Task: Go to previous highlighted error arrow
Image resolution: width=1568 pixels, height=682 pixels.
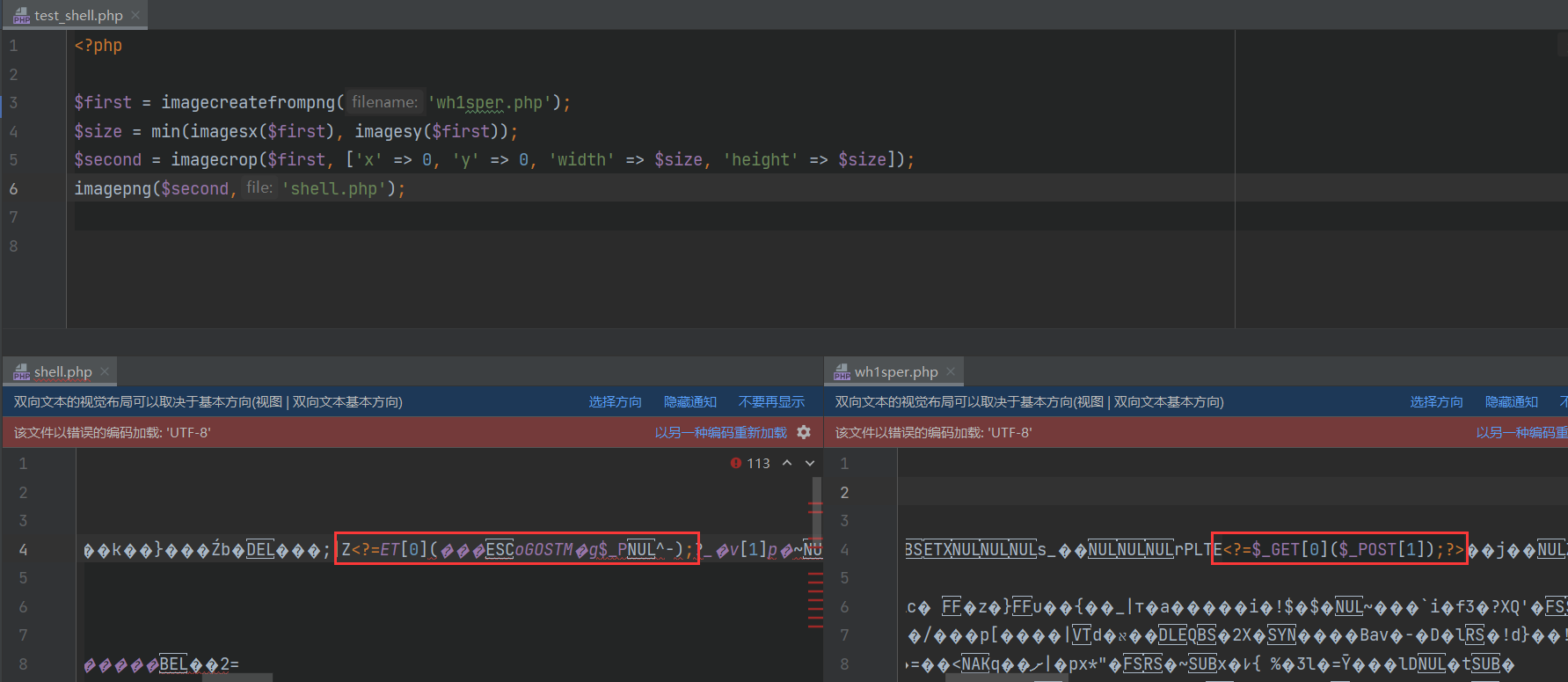Action: coord(787,463)
